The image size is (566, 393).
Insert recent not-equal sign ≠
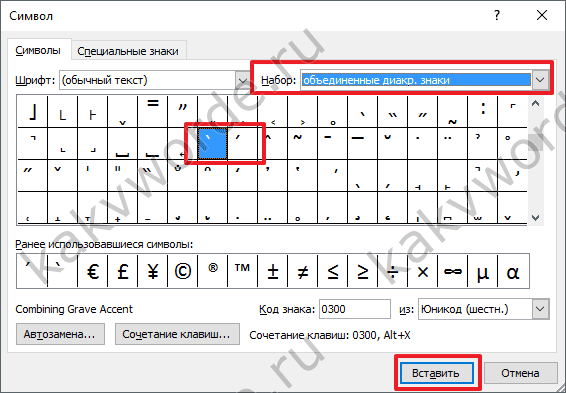click(x=302, y=271)
